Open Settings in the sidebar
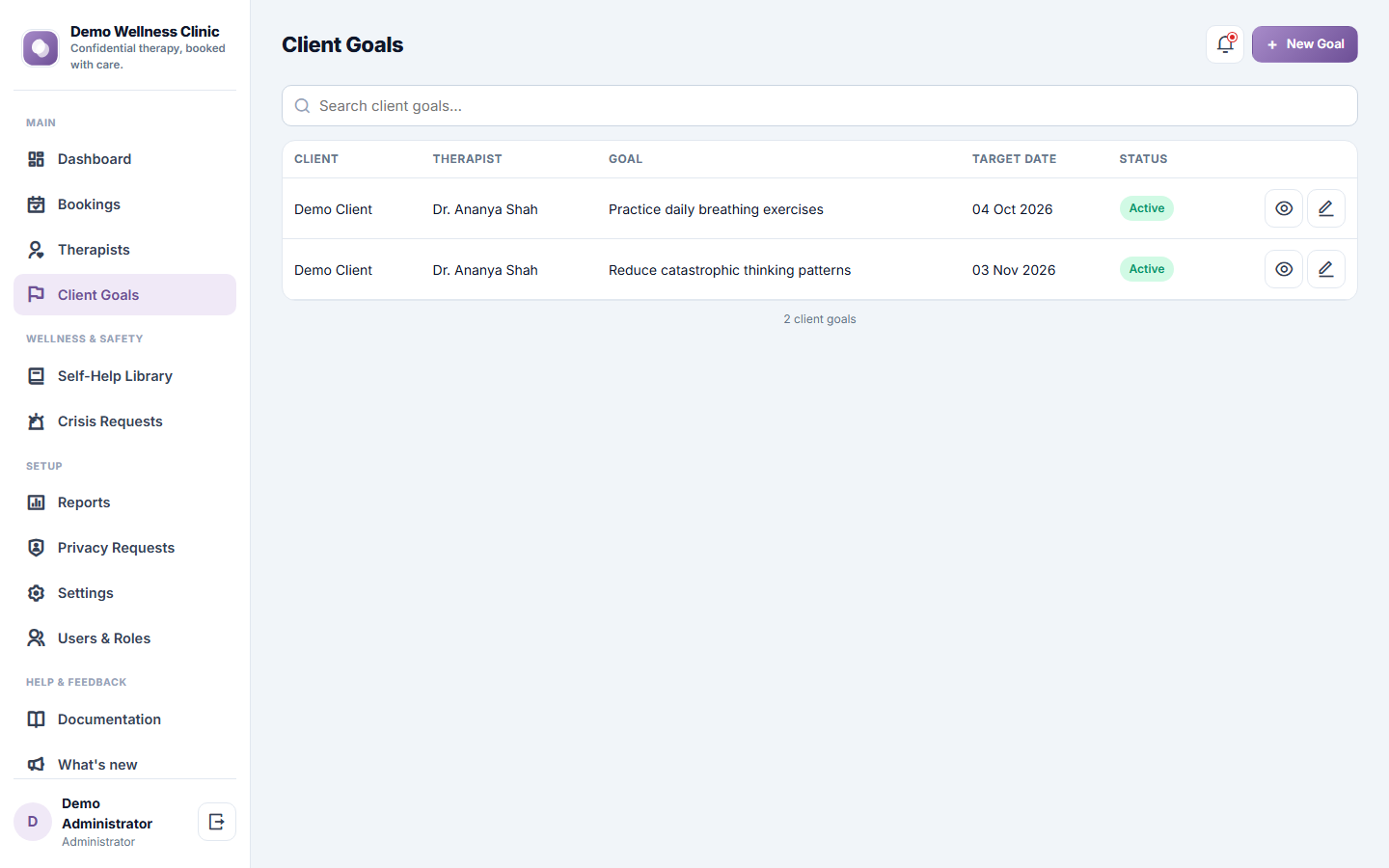 tap(124, 593)
